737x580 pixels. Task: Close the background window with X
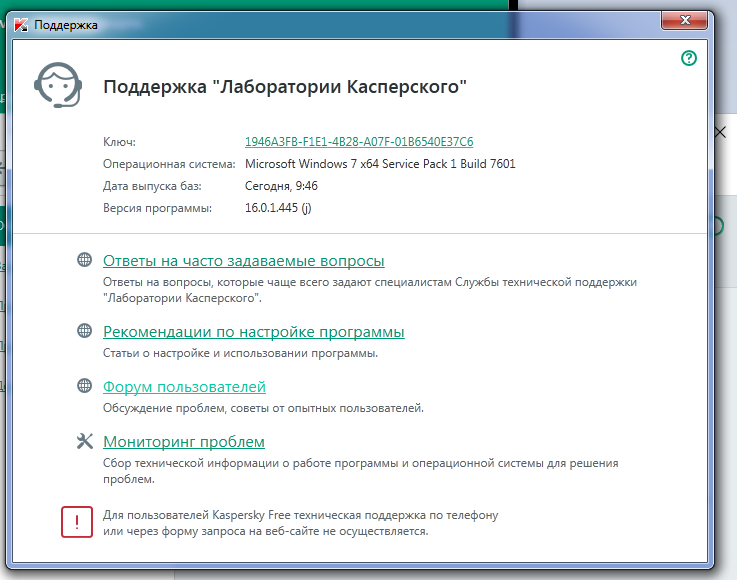pyautogui.click(x=721, y=132)
